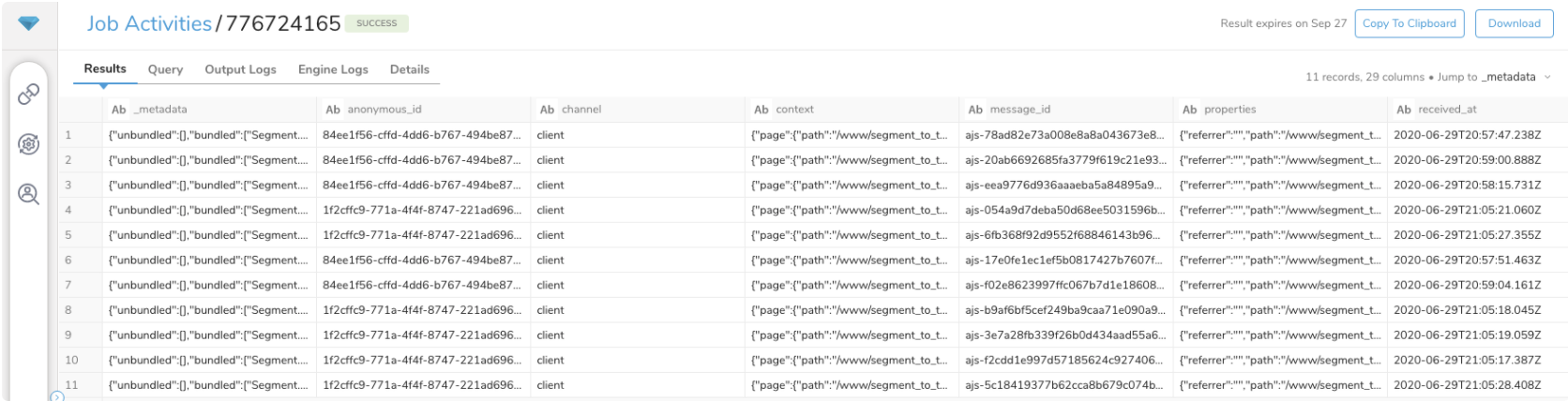Click the Ab type icon for received_at column
The height and width of the screenshot is (401, 1568).
tap(1403, 110)
